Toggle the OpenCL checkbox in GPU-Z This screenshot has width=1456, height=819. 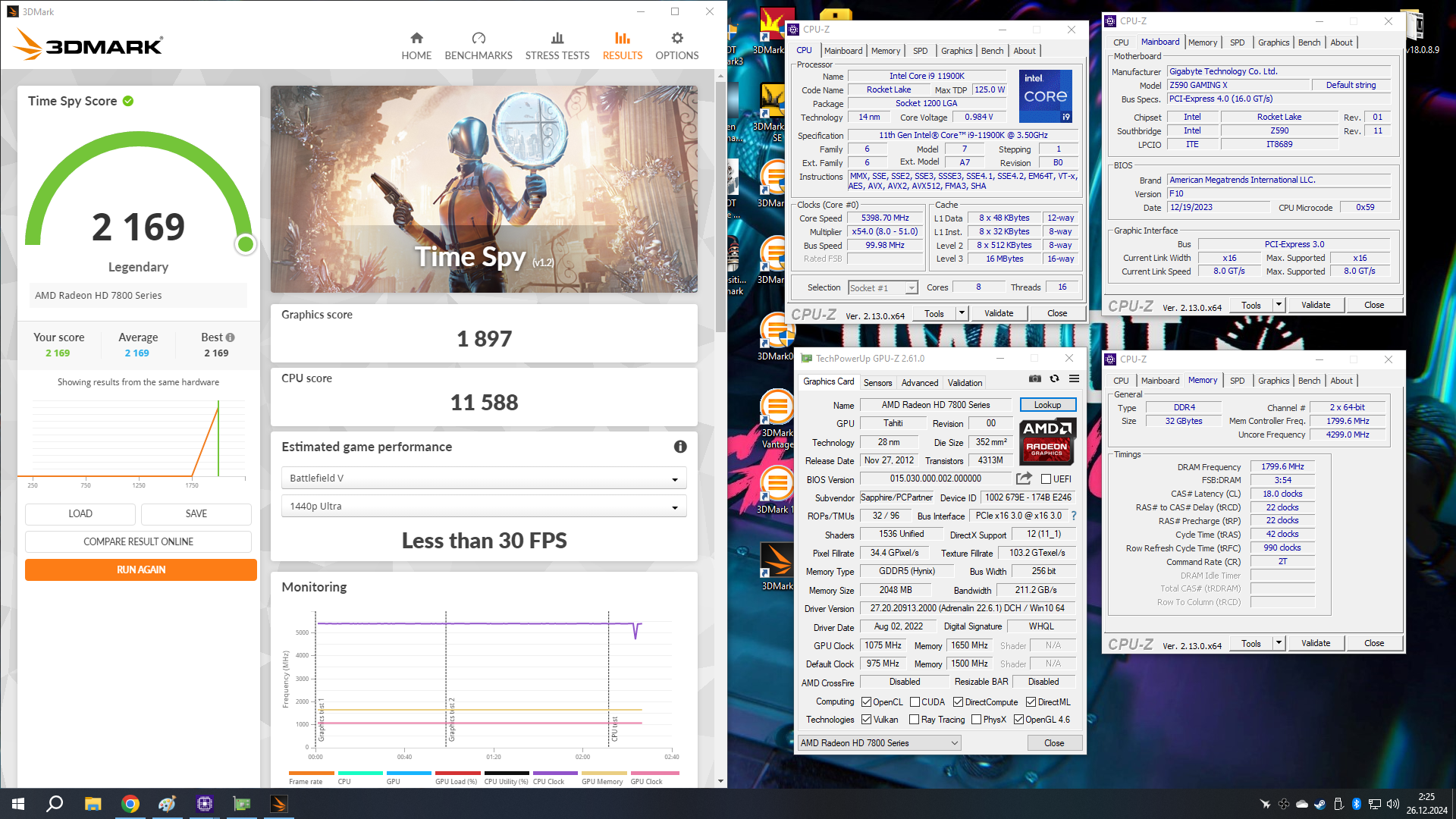pyautogui.click(x=866, y=702)
